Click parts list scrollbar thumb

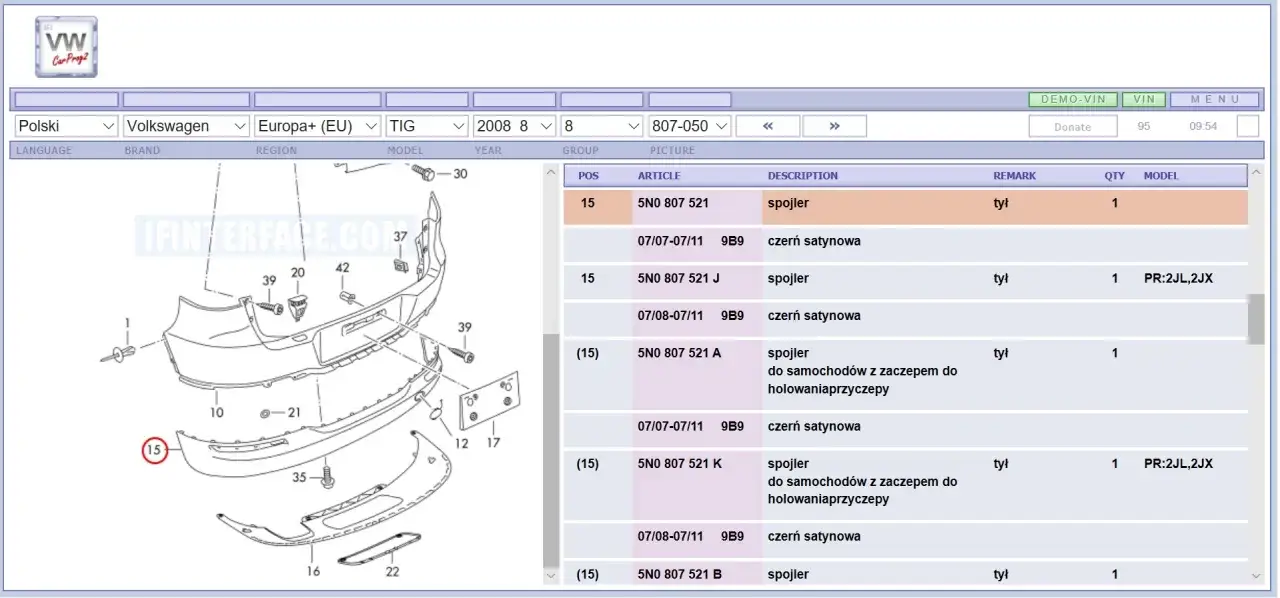pyautogui.click(x=1256, y=319)
